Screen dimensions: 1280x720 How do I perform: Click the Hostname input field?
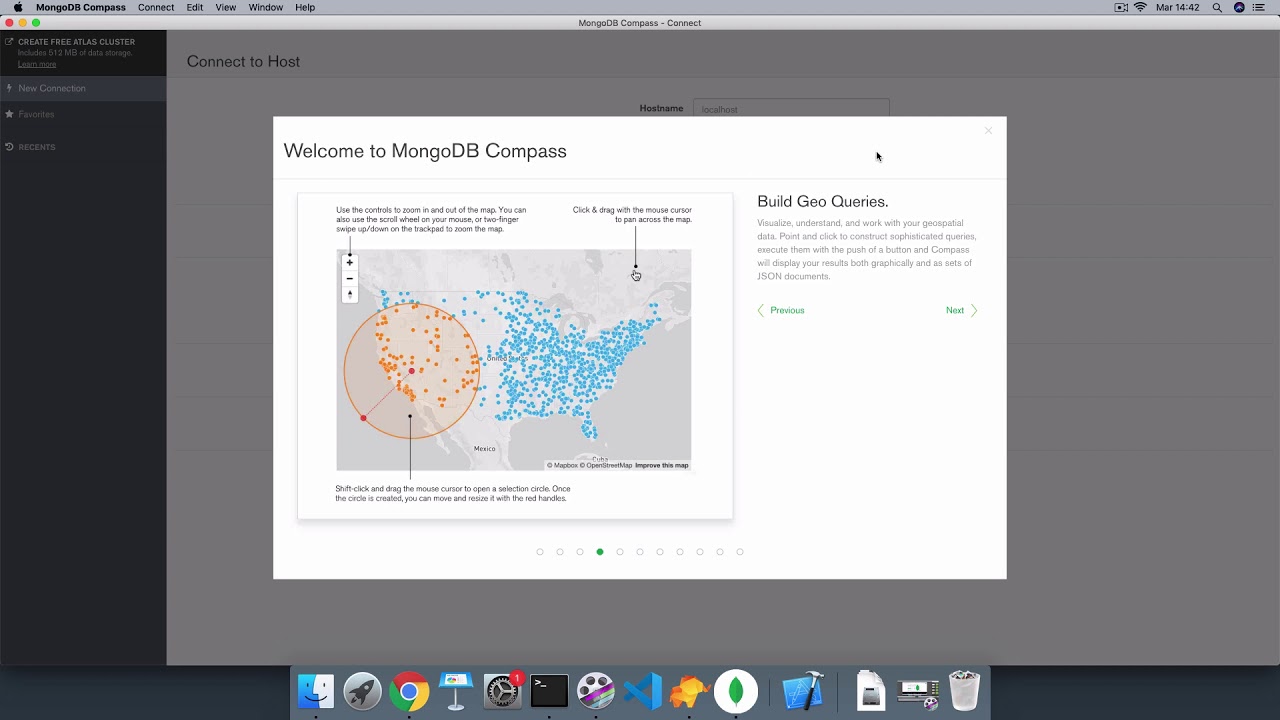pos(791,108)
